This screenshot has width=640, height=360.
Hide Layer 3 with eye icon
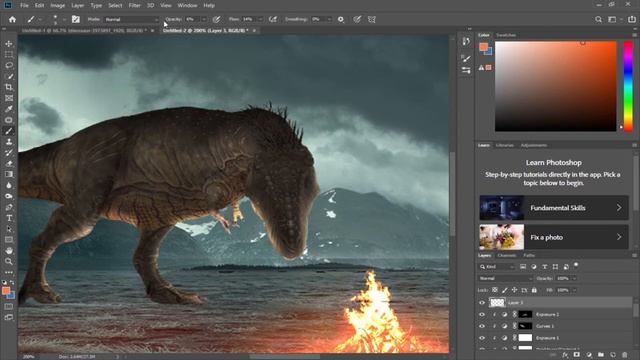(482, 303)
